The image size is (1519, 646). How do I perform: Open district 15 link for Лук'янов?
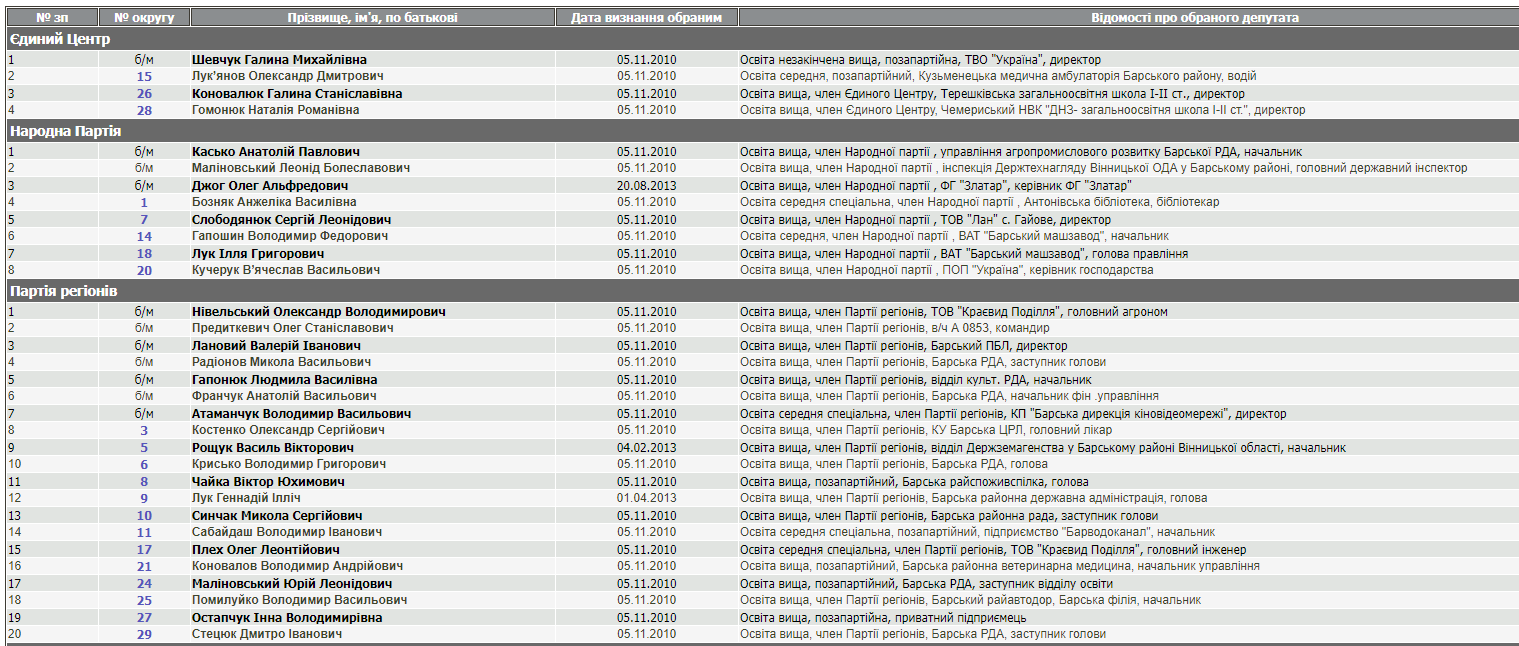(144, 77)
